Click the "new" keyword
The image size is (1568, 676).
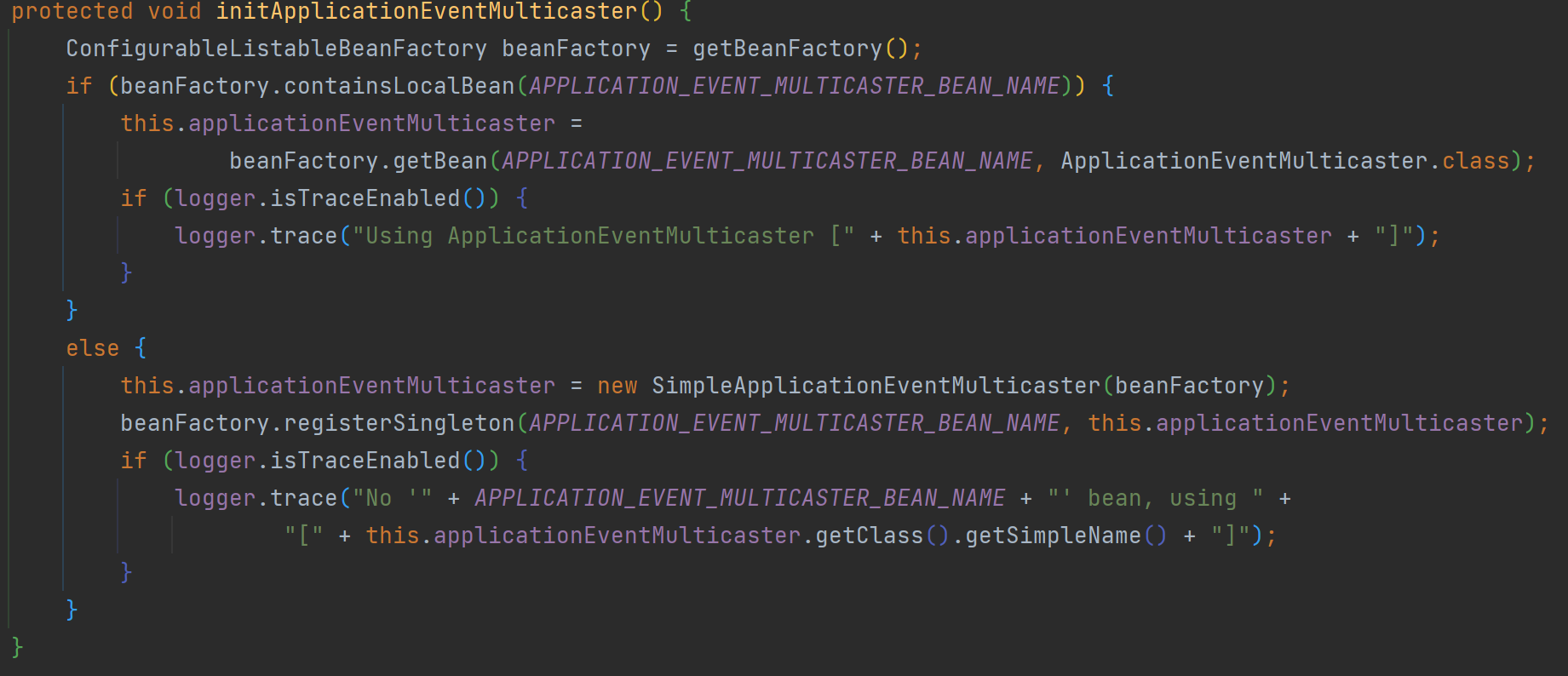pyautogui.click(x=617, y=386)
